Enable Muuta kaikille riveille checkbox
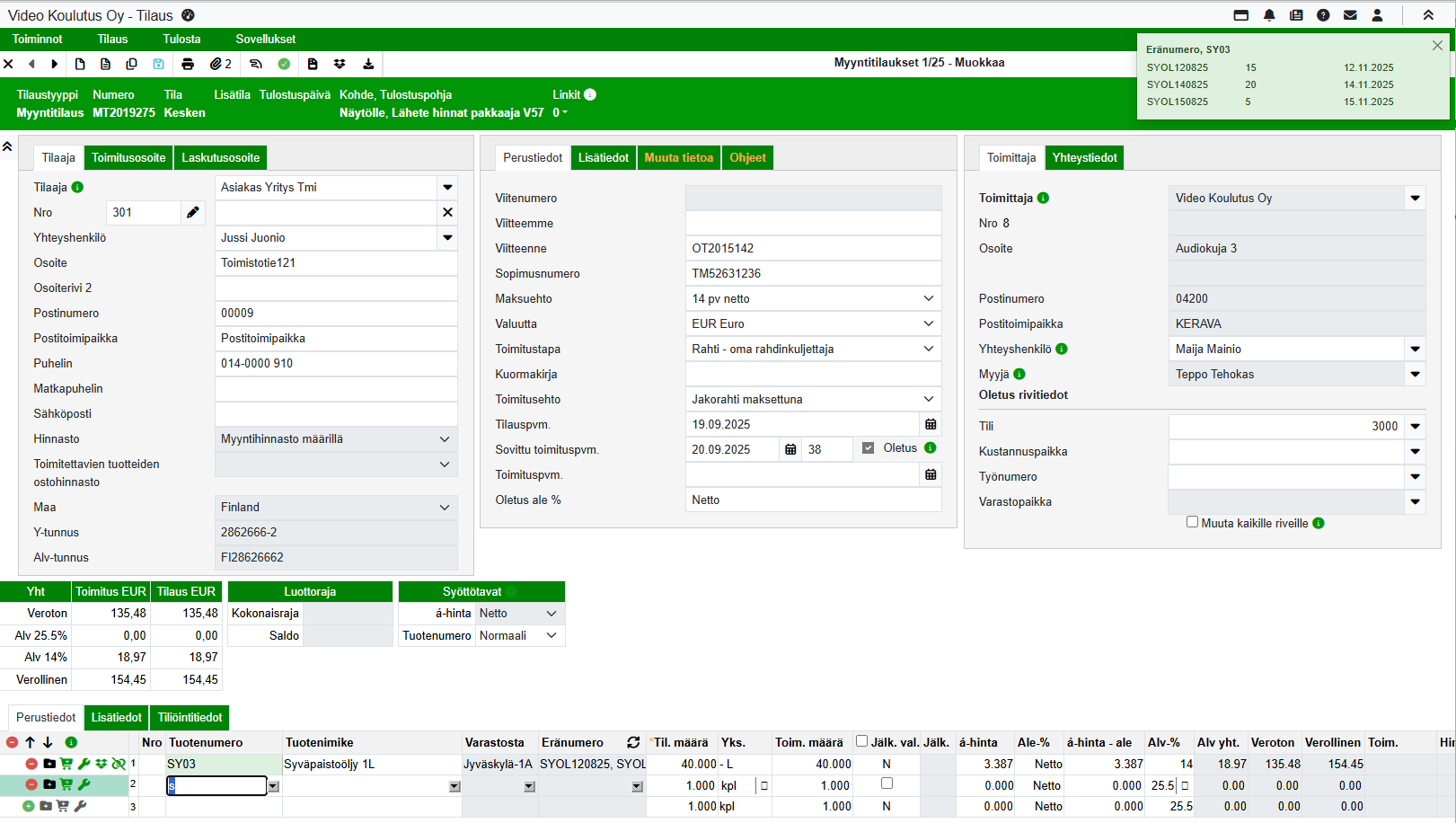Image resolution: width=1456 pixels, height=823 pixels. (1192, 522)
